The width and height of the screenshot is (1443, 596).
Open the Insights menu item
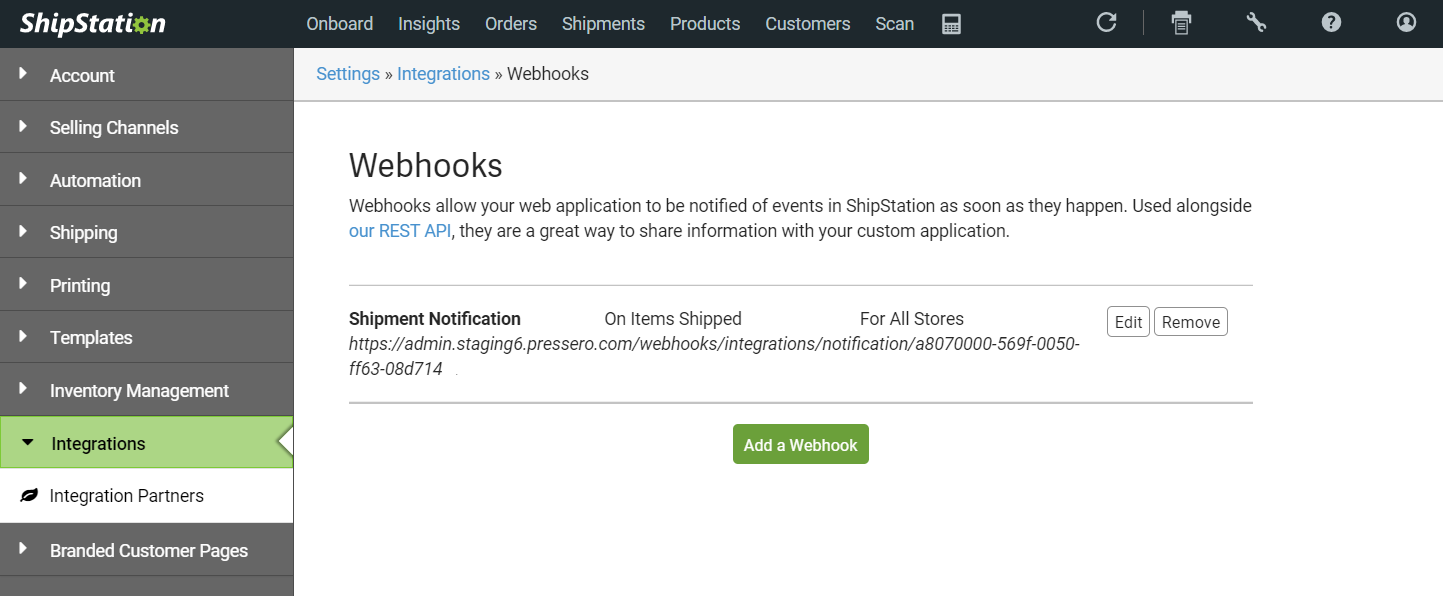click(429, 24)
